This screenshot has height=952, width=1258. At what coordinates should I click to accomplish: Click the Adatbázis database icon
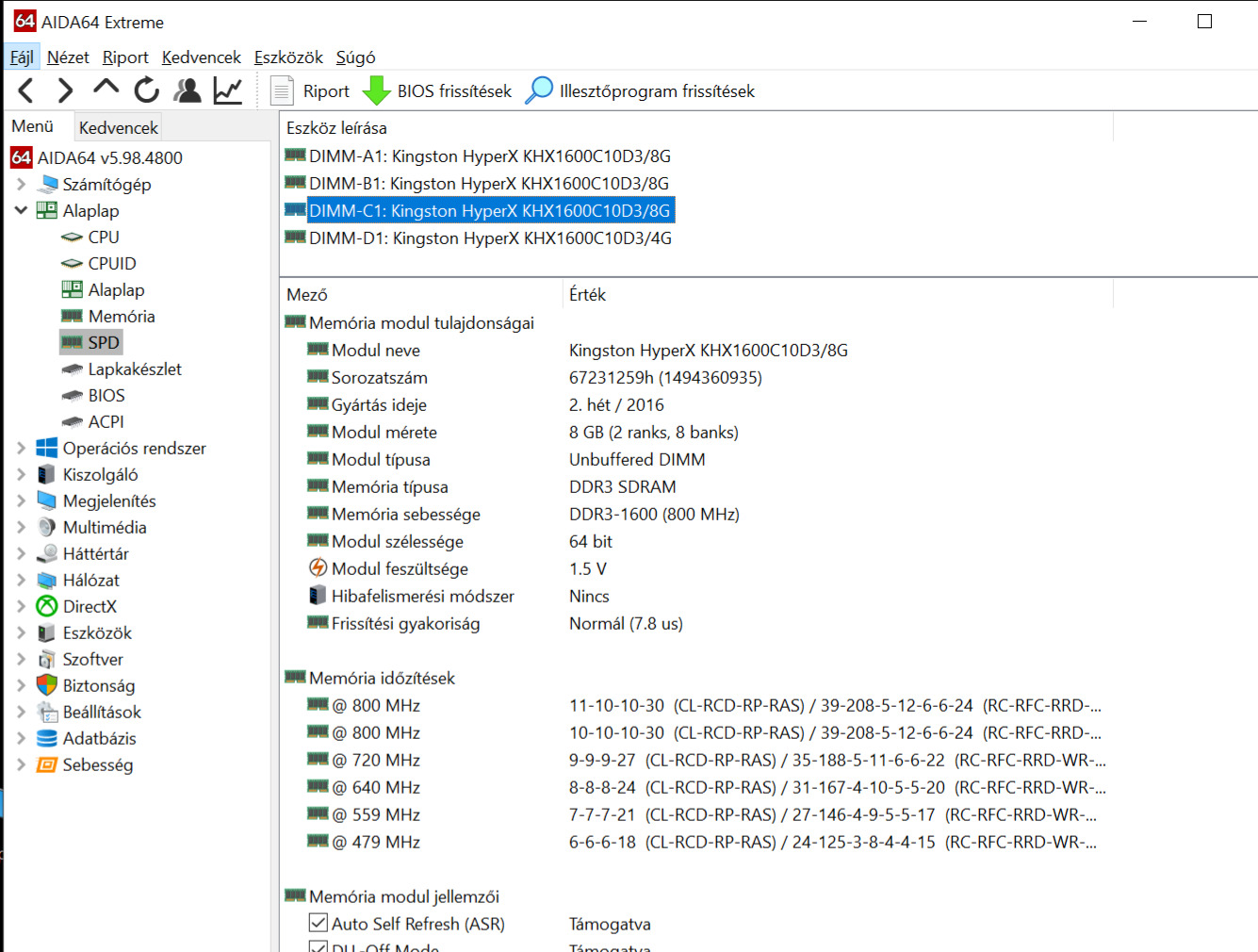pyautogui.click(x=46, y=738)
